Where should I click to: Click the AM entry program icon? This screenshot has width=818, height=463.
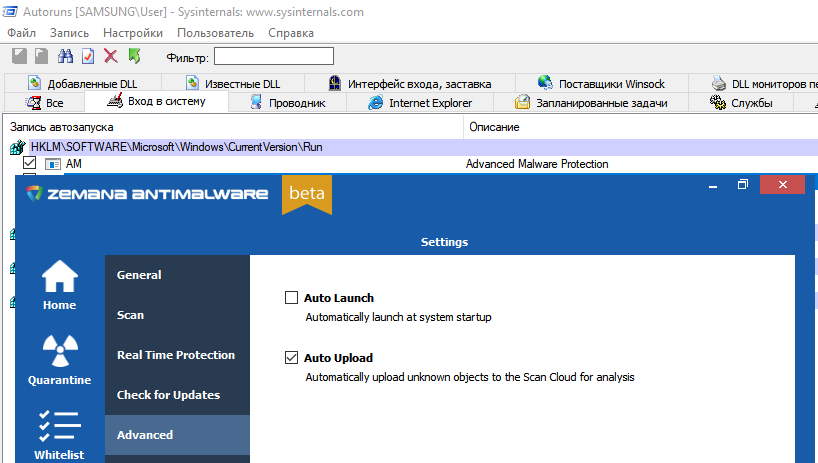pyautogui.click(x=52, y=164)
